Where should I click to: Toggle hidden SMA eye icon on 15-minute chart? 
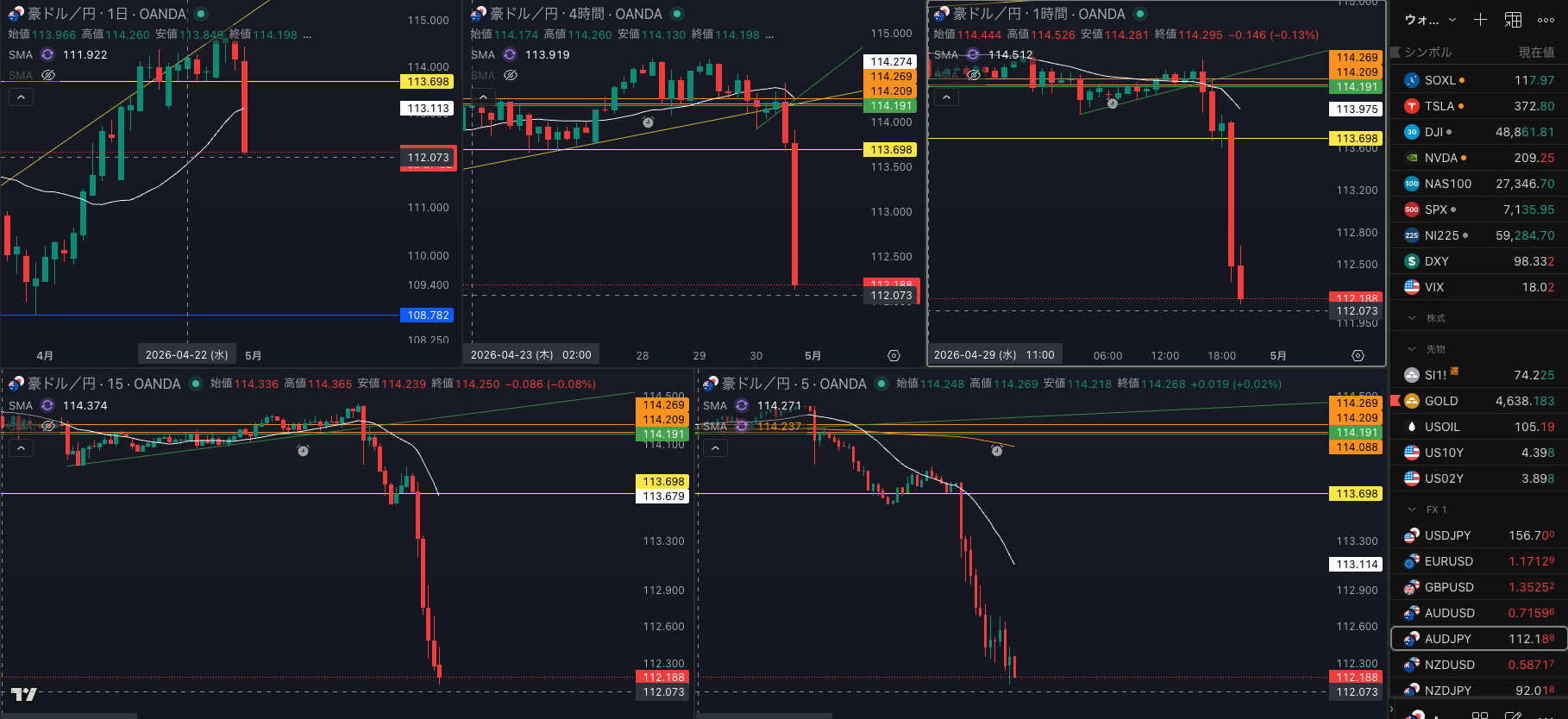pyautogui.click(x=48, y=426)
